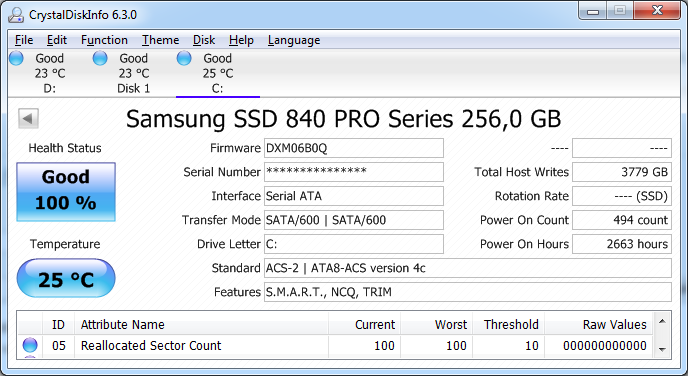The width and height of the screenshot is (688, 376).
Task: Click the Good 100 % health status button
Action: point(66,192)
